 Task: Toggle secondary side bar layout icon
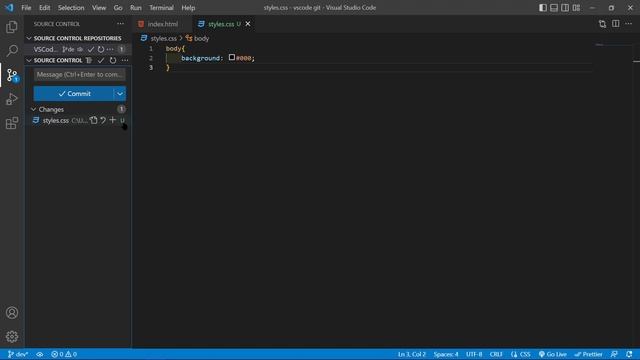tap(565, 8)
